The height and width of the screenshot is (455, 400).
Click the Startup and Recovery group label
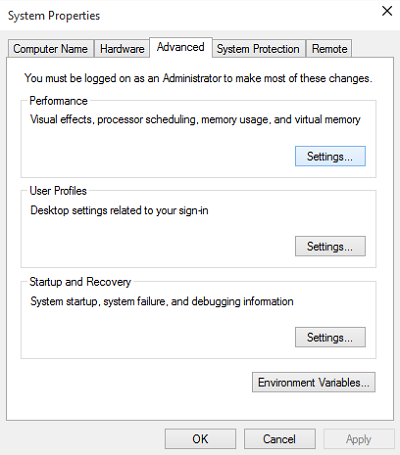[x=80, y=282]
